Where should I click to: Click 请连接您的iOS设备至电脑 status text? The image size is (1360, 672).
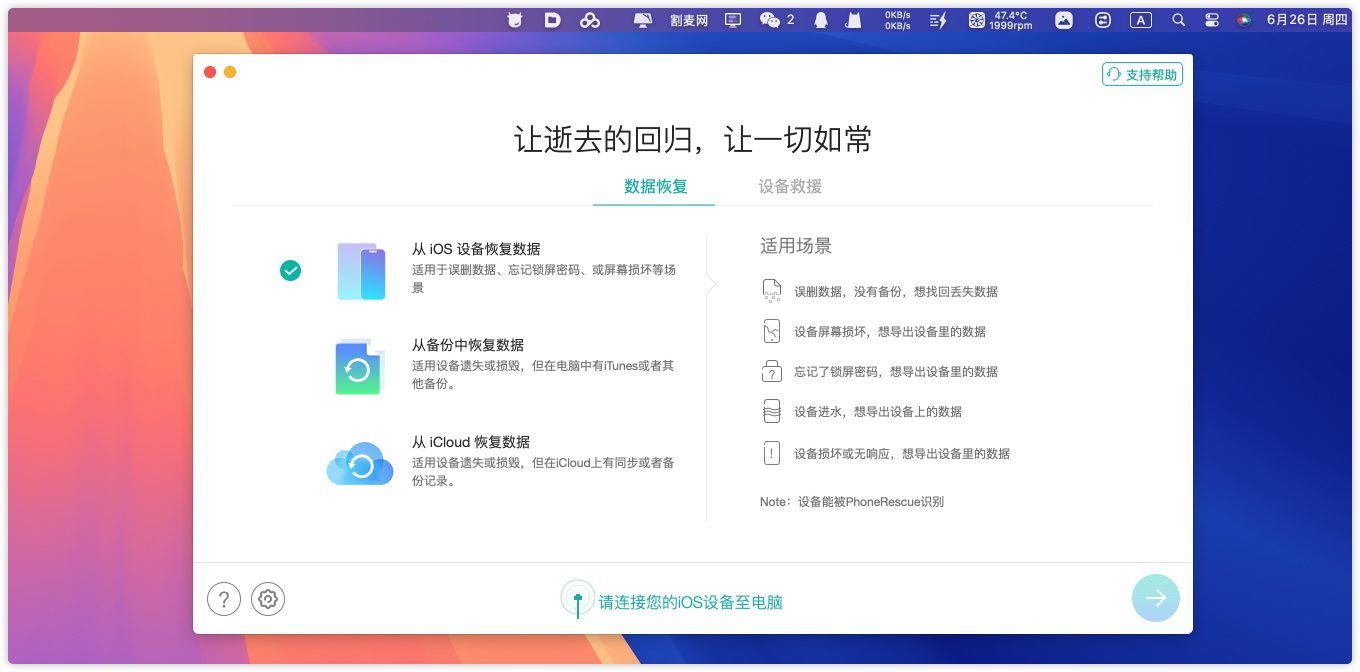(x=690, y=602)
